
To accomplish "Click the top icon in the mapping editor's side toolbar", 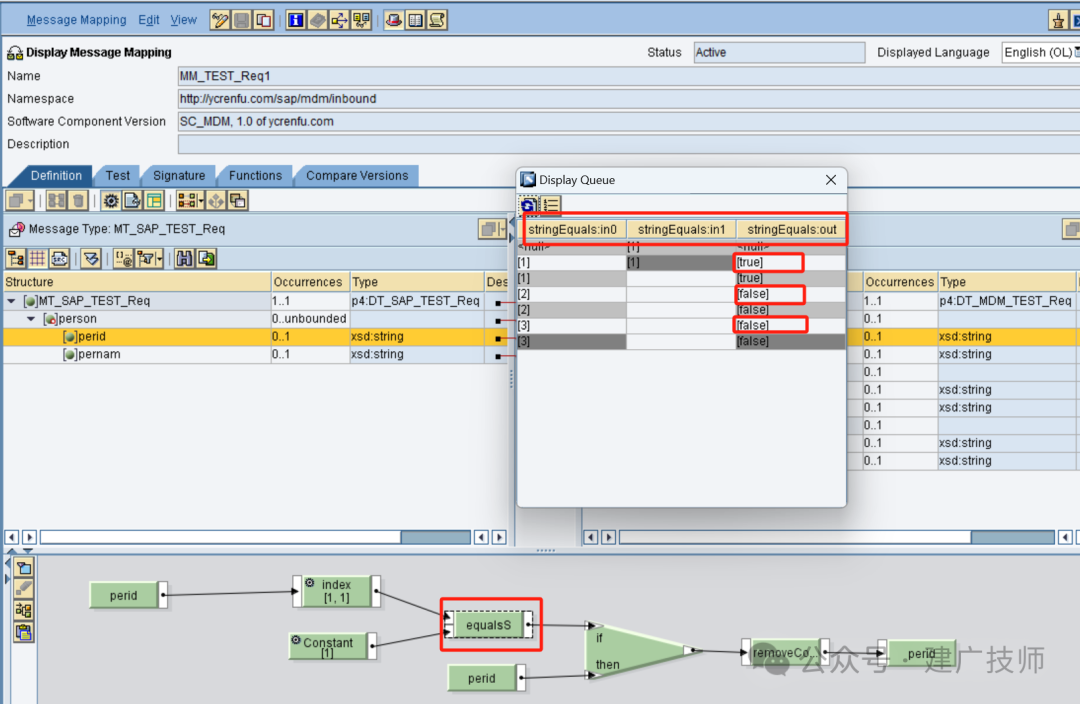I will pos(24,568).
